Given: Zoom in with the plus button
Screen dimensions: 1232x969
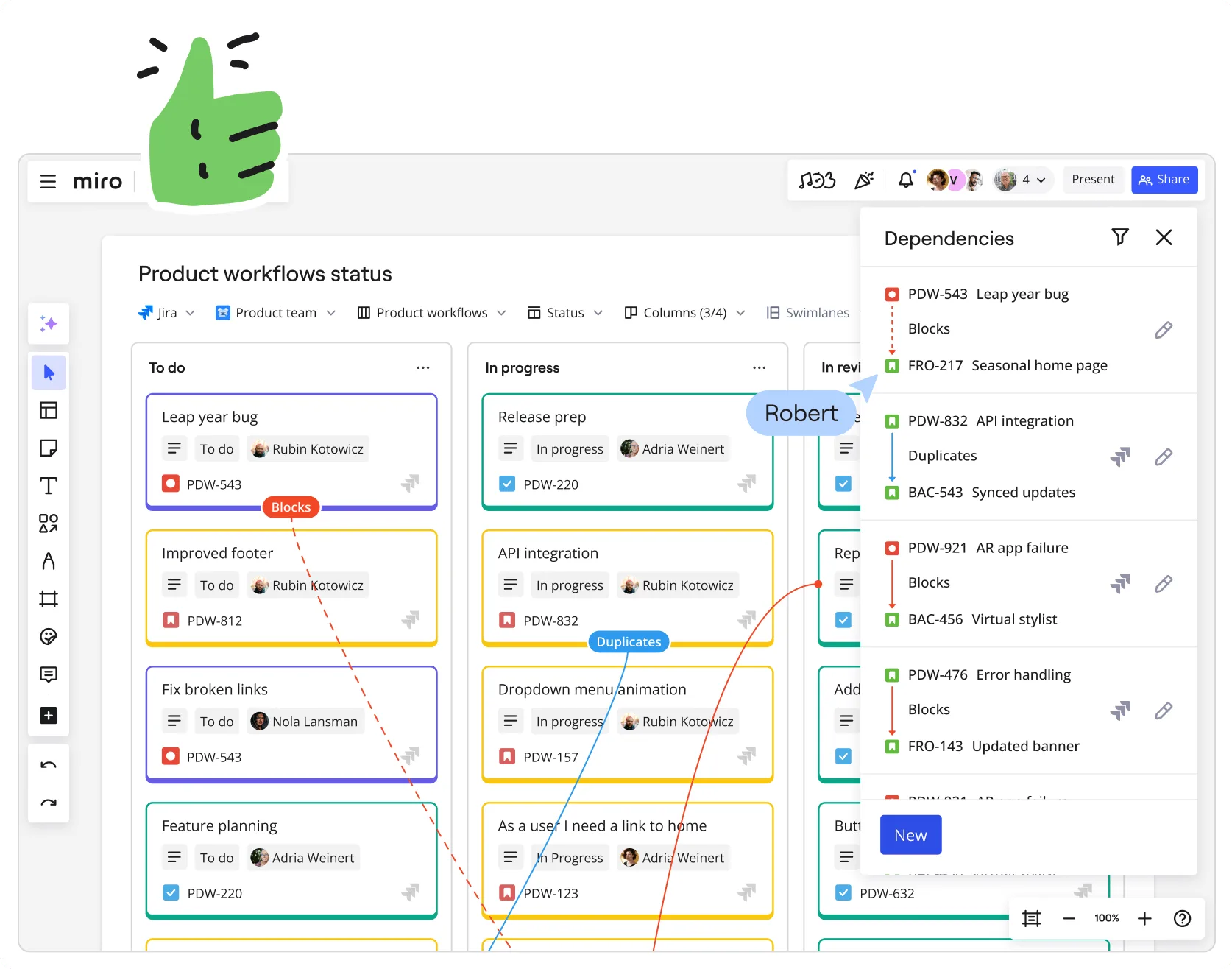Looking at the screenshot, I should pyautogui.click(x=1144, y=918).
